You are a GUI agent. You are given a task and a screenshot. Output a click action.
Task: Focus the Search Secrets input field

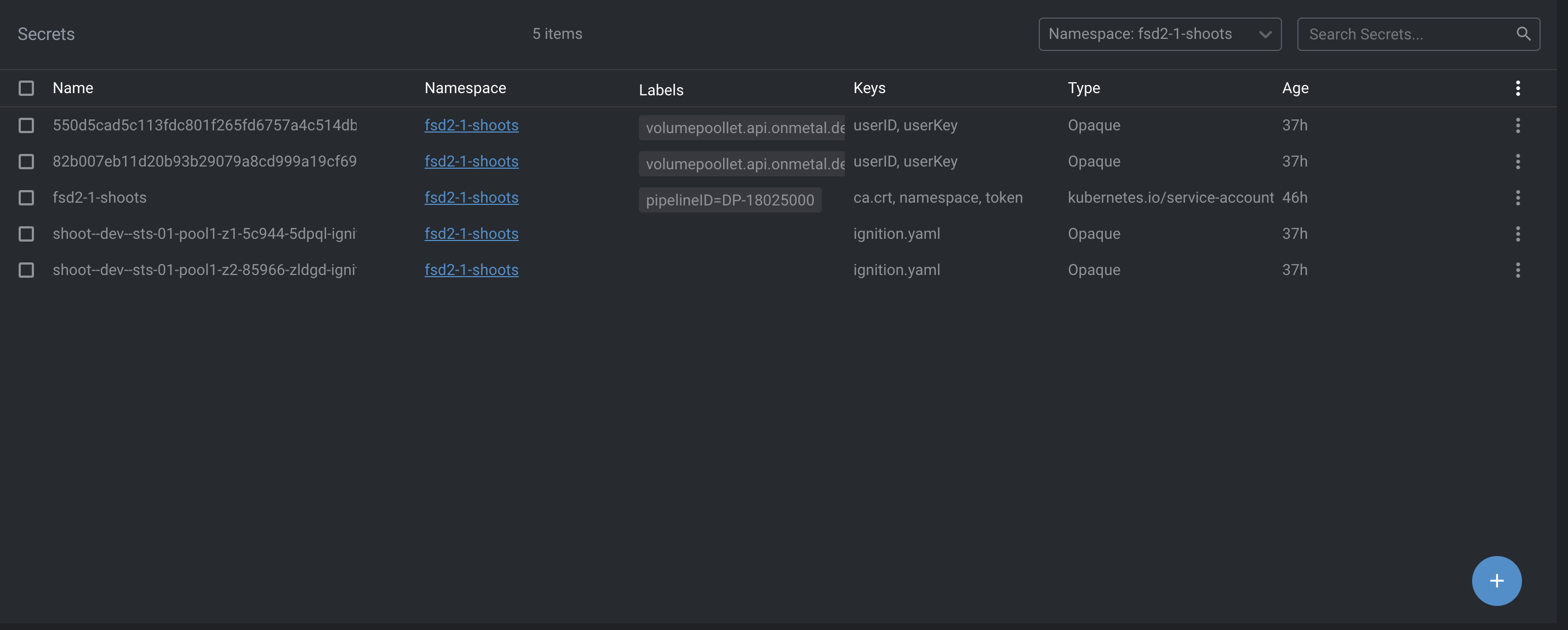click(x=1406, y=34)
